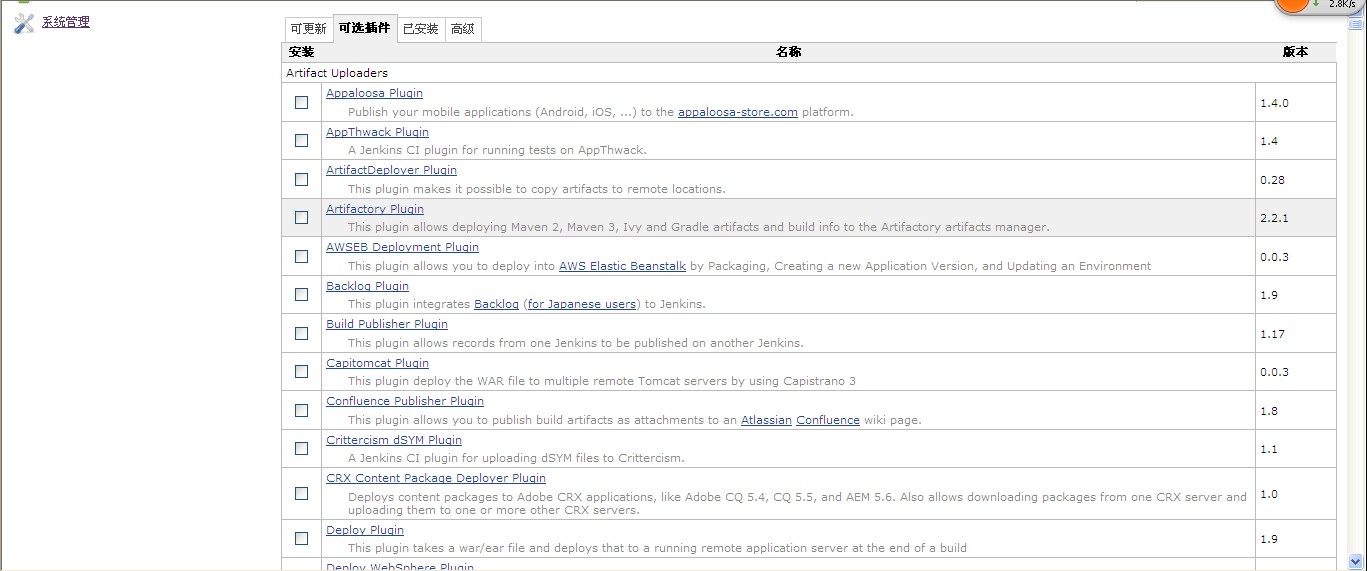Select the 可选插件 tab
This screenshot has width=1367, height=571.
pos(364,28)
